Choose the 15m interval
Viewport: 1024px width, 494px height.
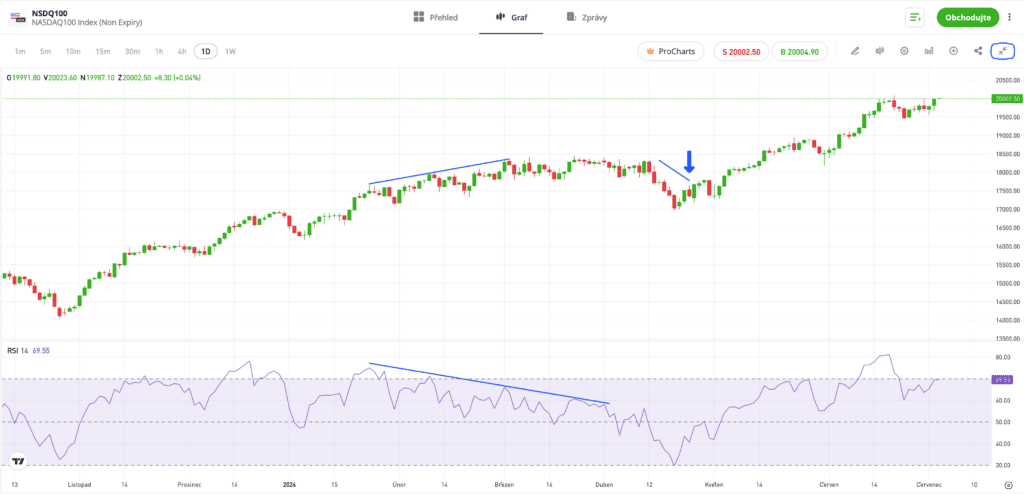(x=103, y=51)
